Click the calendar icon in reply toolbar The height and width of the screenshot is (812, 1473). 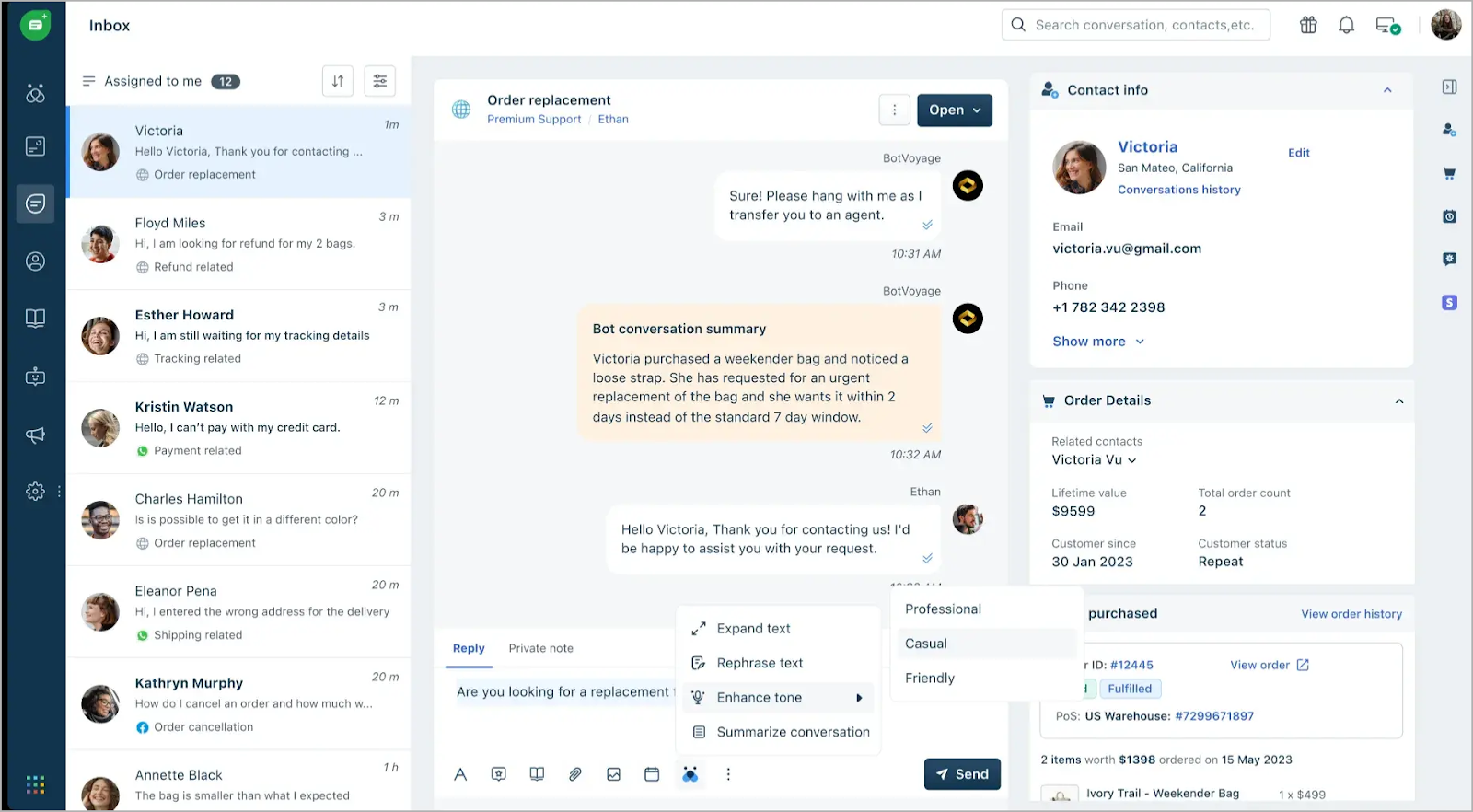point(652,774)
